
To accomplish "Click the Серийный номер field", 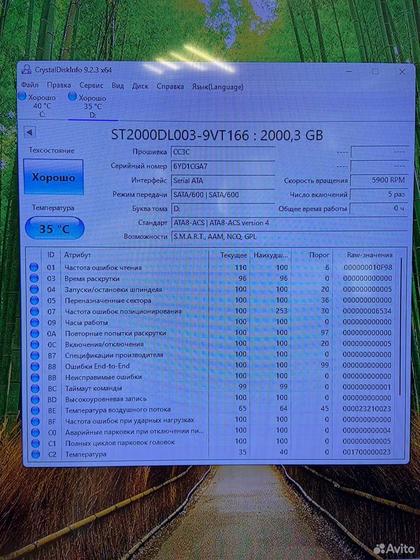I will point(223,166).
